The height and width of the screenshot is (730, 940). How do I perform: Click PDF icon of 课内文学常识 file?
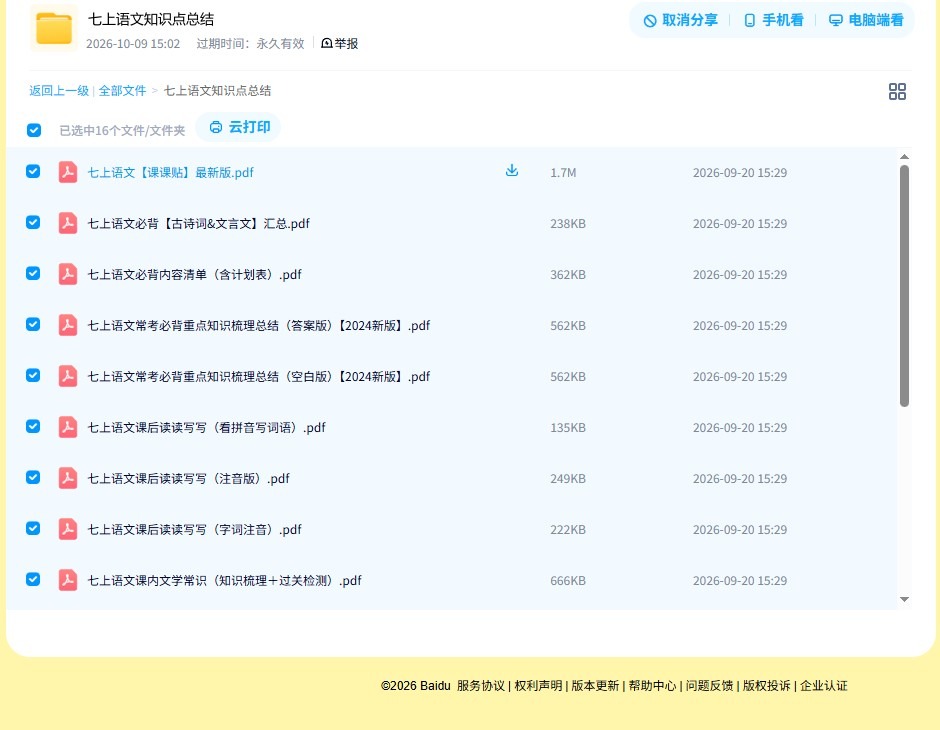(x=67, y=580)
